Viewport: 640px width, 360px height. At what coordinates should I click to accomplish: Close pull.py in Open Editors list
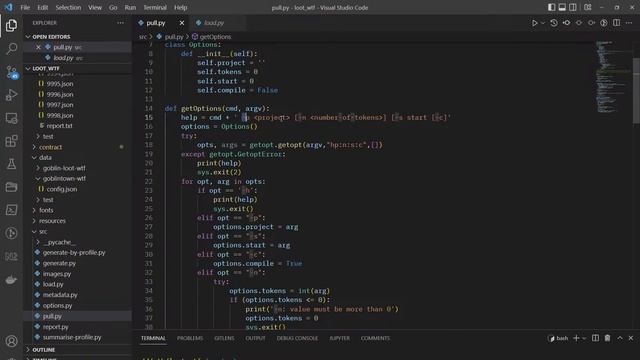[x=38, y=47]
